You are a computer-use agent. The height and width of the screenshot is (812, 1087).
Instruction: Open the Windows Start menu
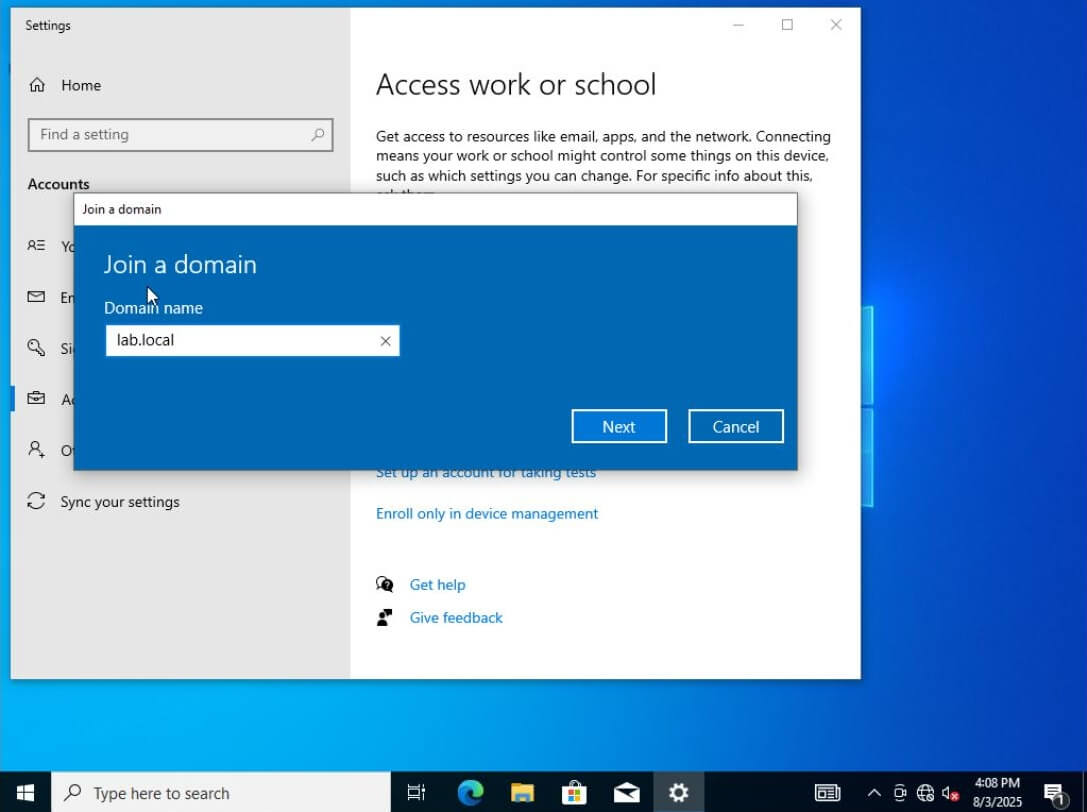(26, 792)
